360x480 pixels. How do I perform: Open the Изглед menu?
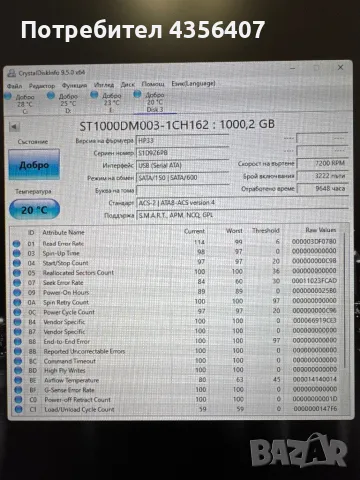(104, 85)
